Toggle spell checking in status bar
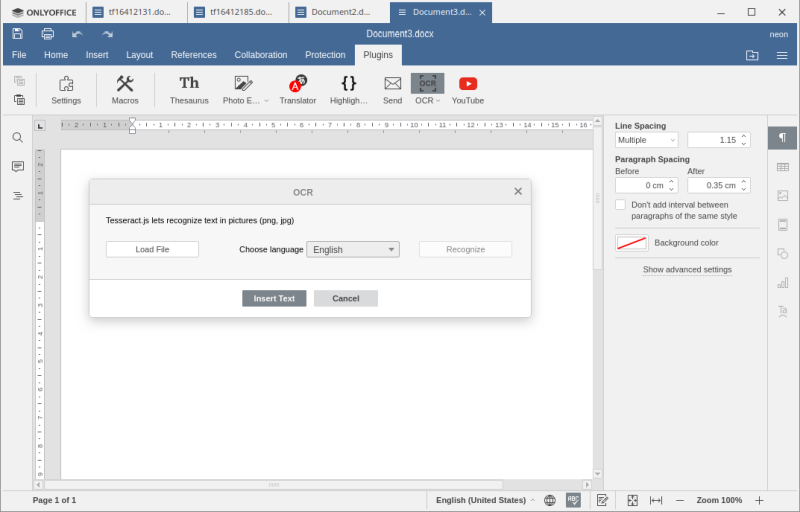The image size is (800, 512). click(x=573, y=500)
